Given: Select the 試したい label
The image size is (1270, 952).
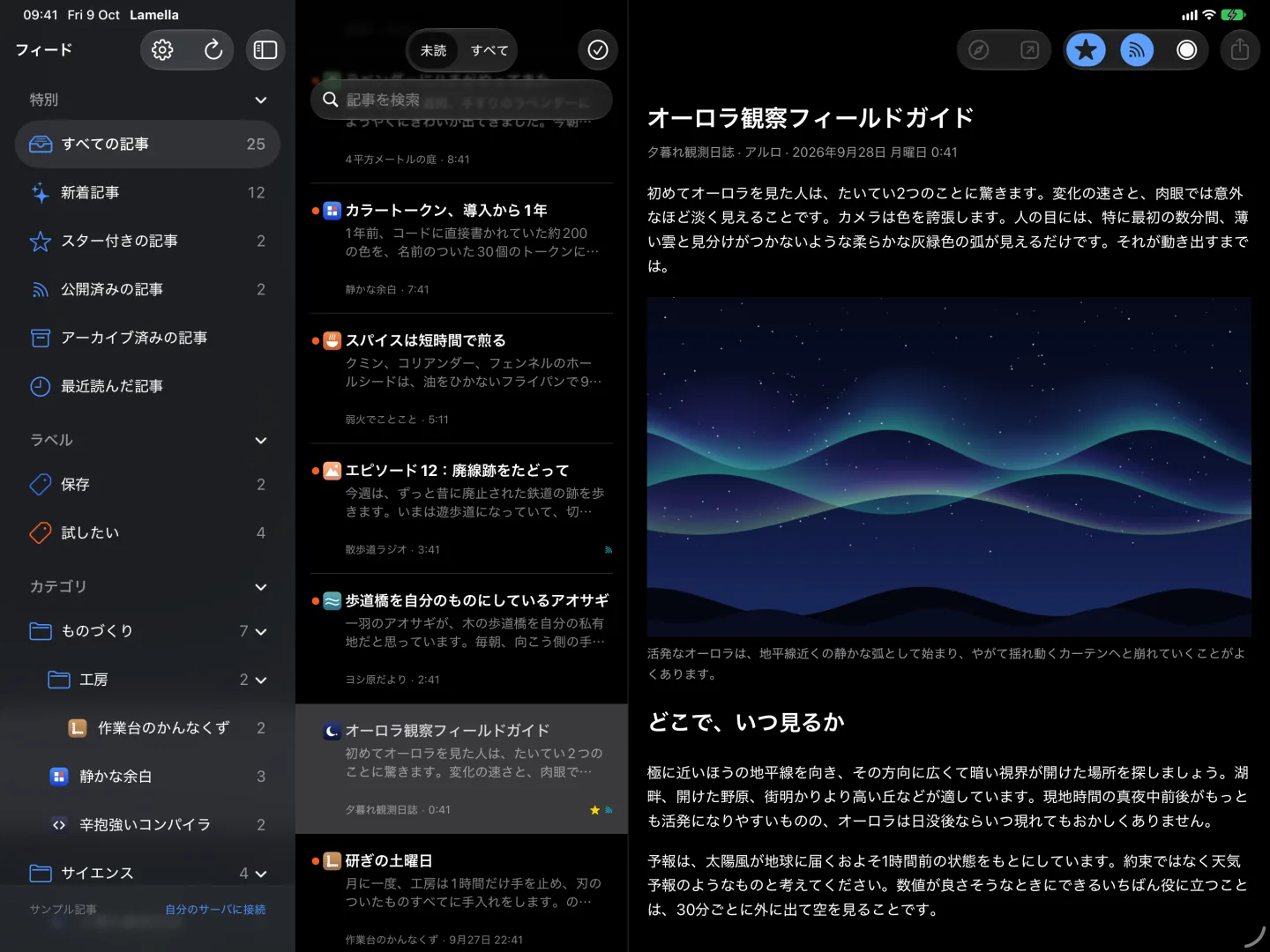Looking at the screenshot, I should click(147, 532).
